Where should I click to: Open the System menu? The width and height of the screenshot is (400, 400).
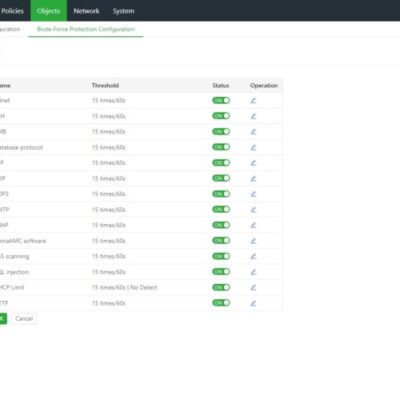123,11
